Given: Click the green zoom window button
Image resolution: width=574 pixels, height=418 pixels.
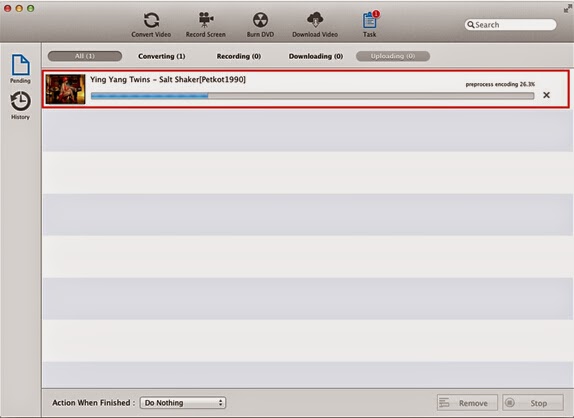Looking at the screenshot, I should pos(31,8).
